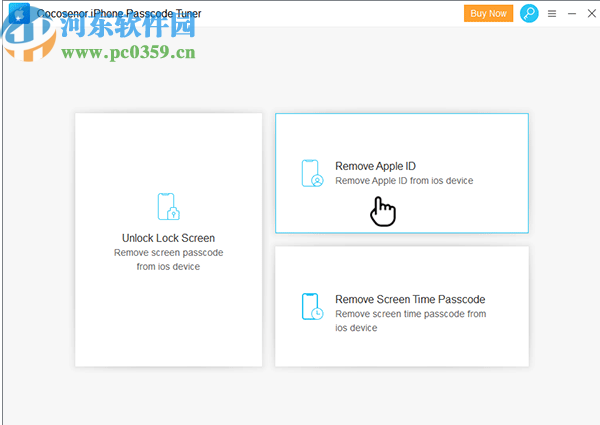Minimize the Passcode Tuner window
This screenshot has width=600, height=425.
tap(572, 14)
